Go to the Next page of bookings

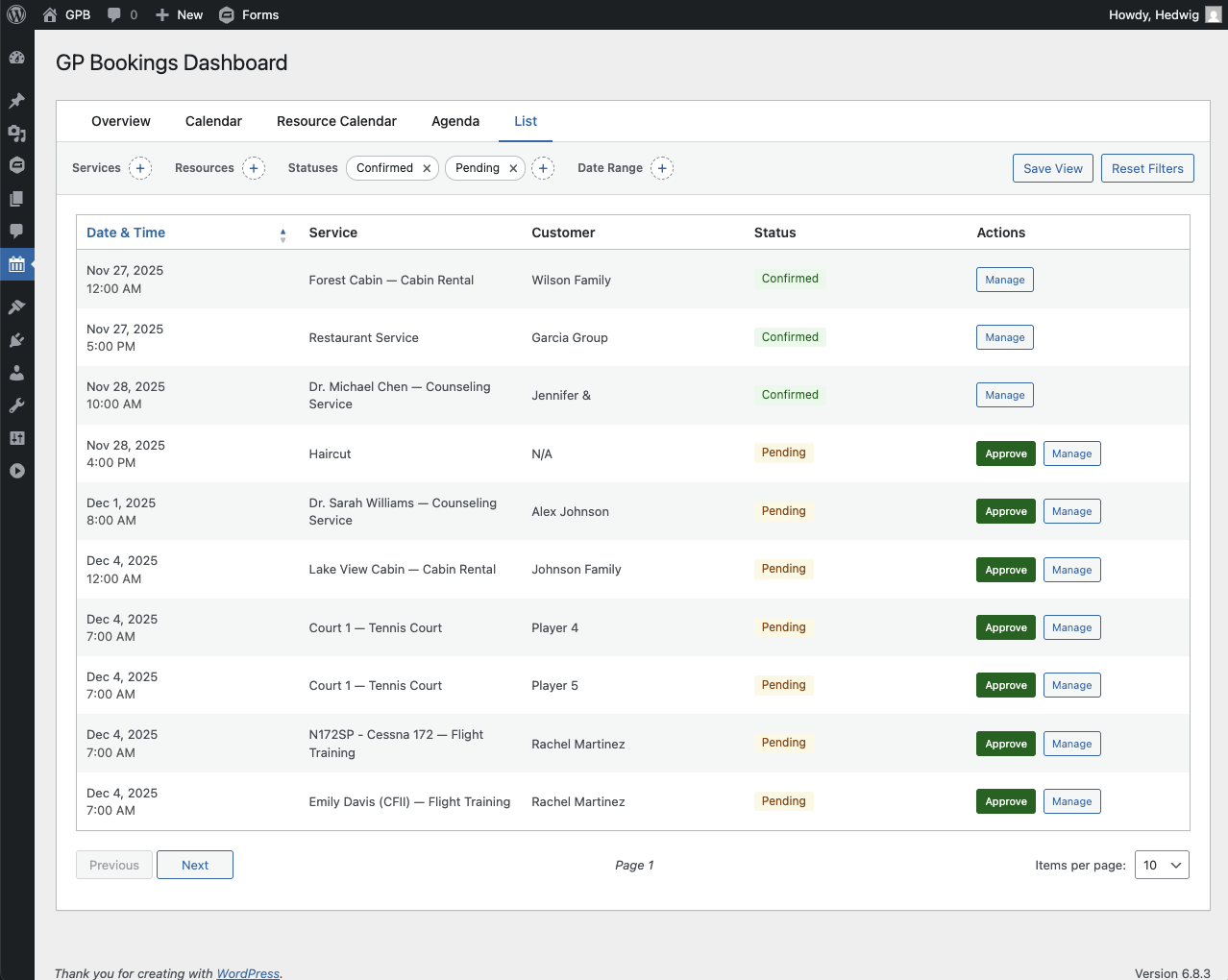(x=195, y=865)
